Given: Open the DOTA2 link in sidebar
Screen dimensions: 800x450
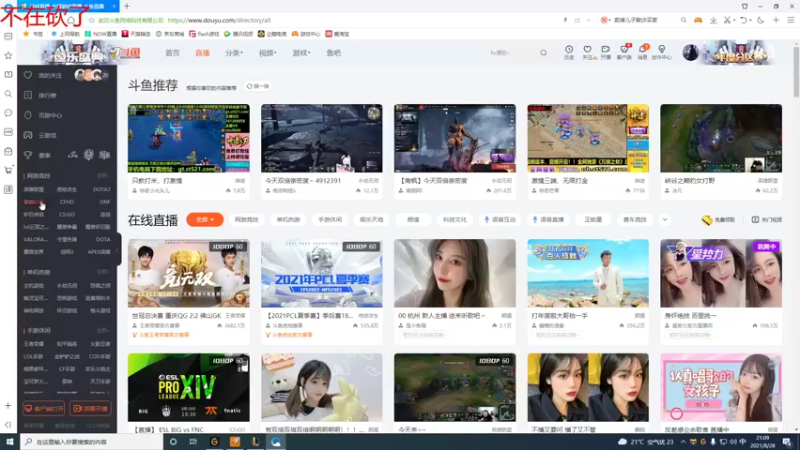Looking at the screenshot, I should tap(102, 189).
